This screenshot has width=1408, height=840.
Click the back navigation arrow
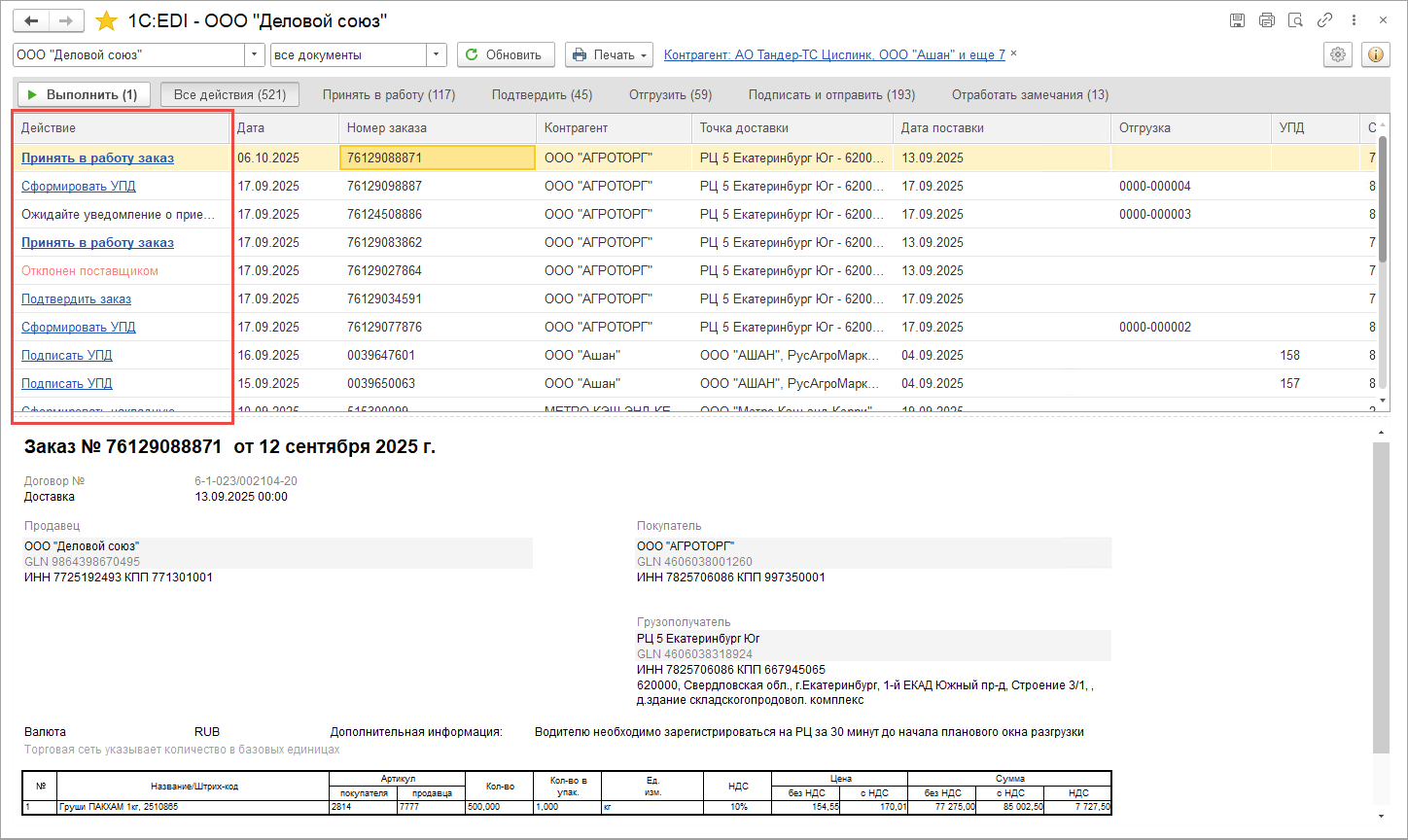coord(32,20)
